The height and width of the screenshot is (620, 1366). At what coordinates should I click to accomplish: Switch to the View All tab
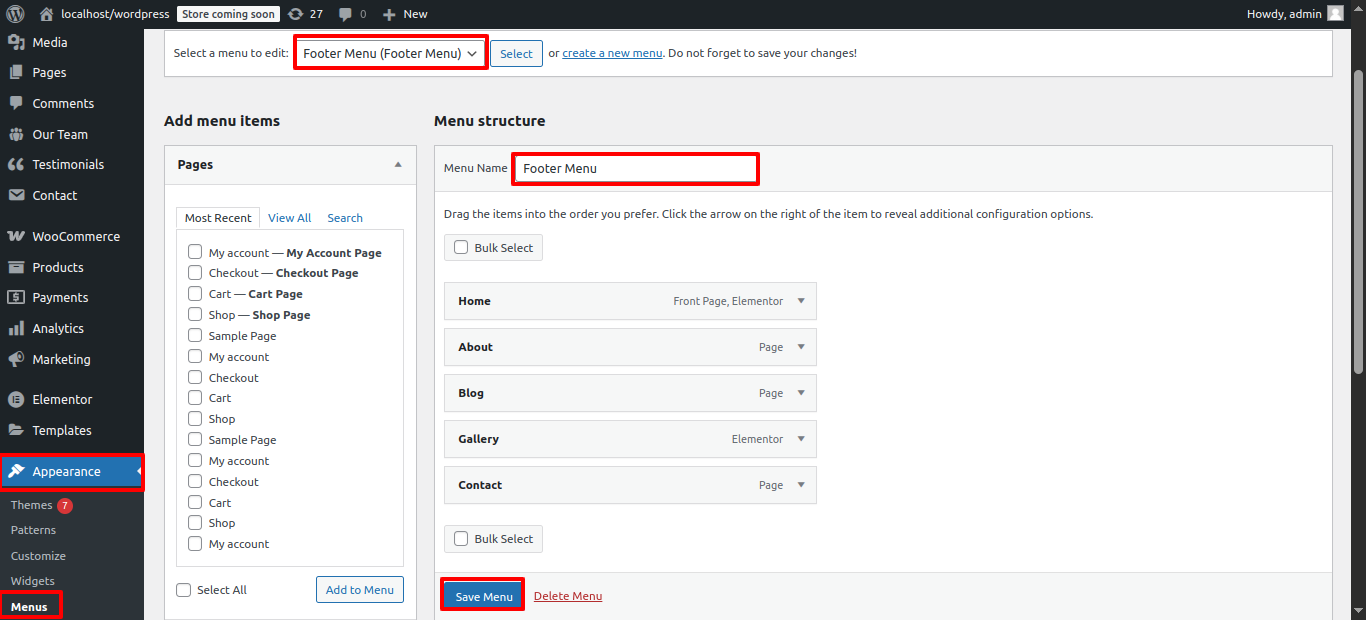click(289, 218)
